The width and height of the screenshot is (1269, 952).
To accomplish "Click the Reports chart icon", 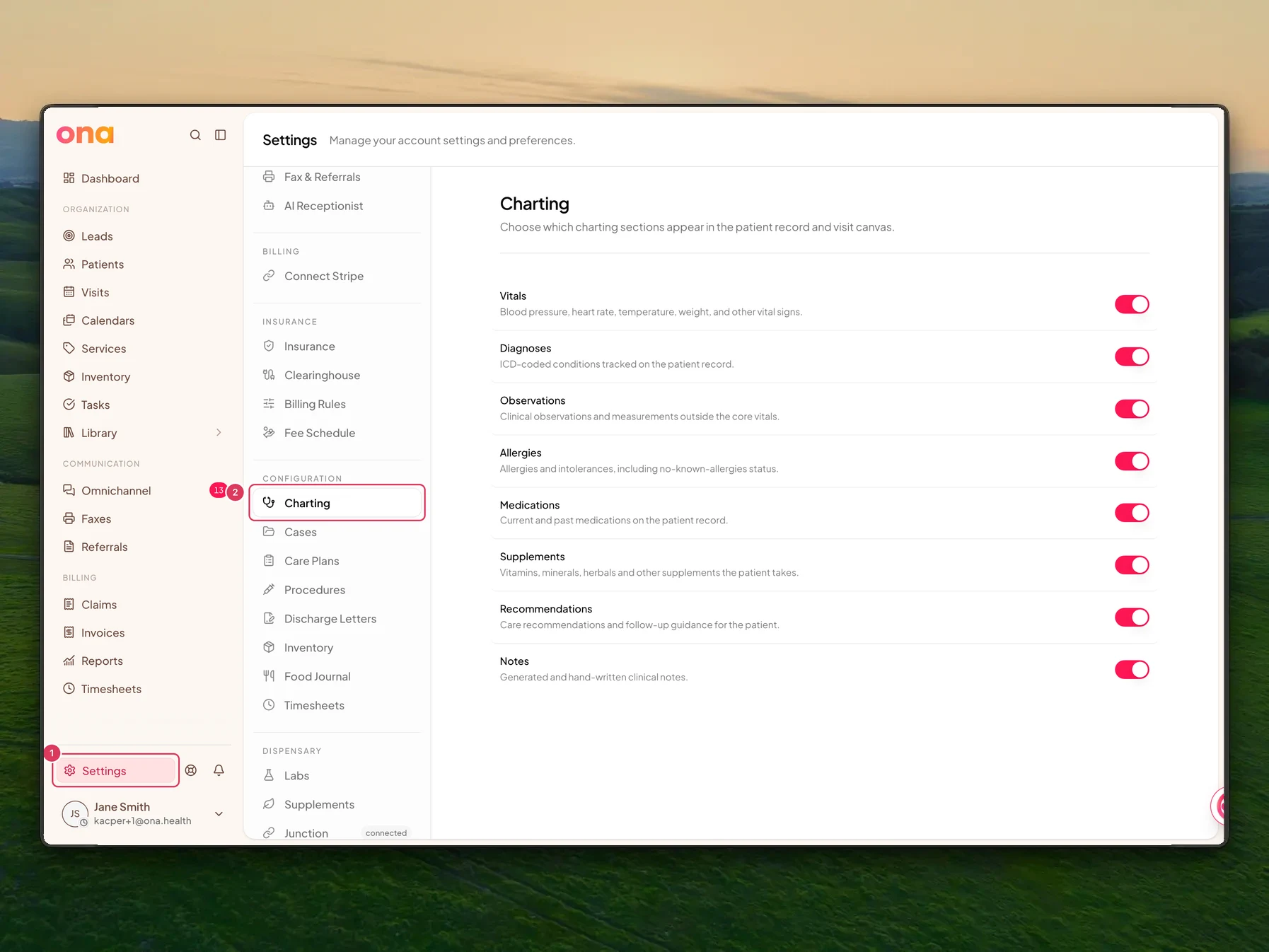I will click(x=69, y=661).
